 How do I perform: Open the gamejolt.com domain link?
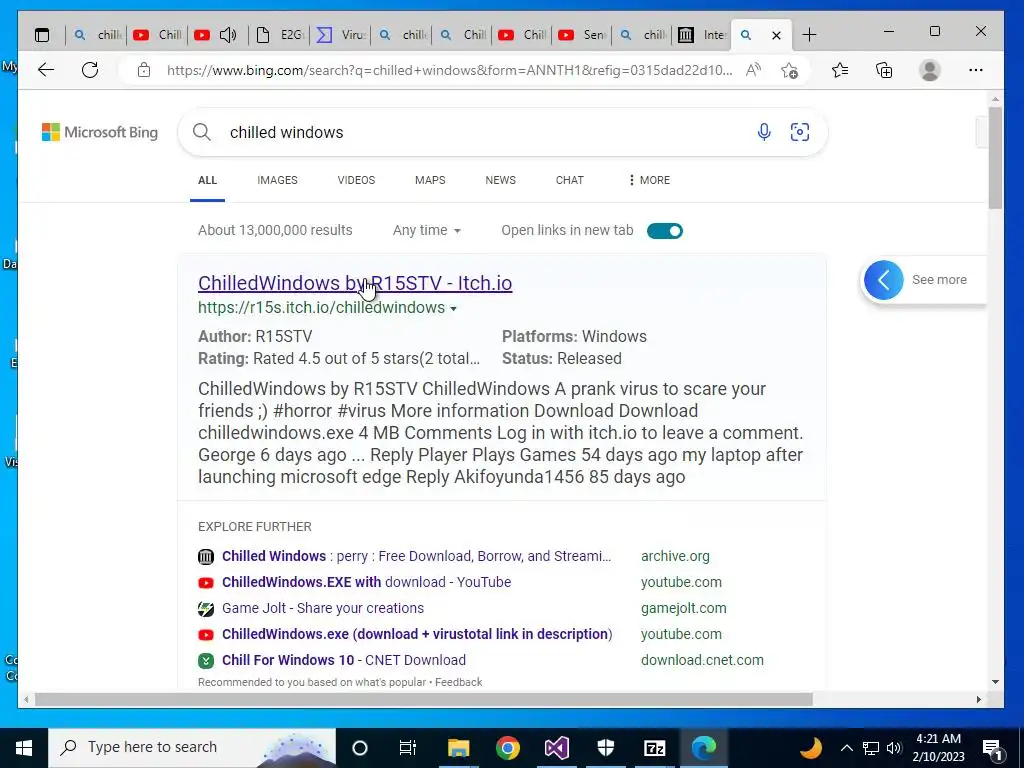[683, 609]
